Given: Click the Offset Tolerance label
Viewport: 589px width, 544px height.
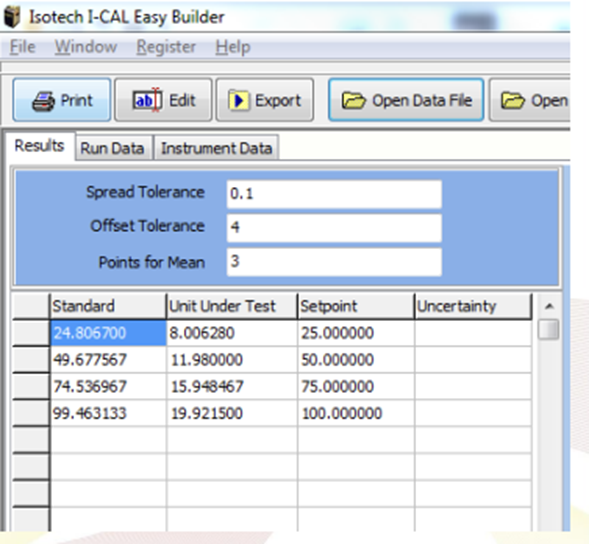Looking at the screenshot, I should (x=147, y=226).
